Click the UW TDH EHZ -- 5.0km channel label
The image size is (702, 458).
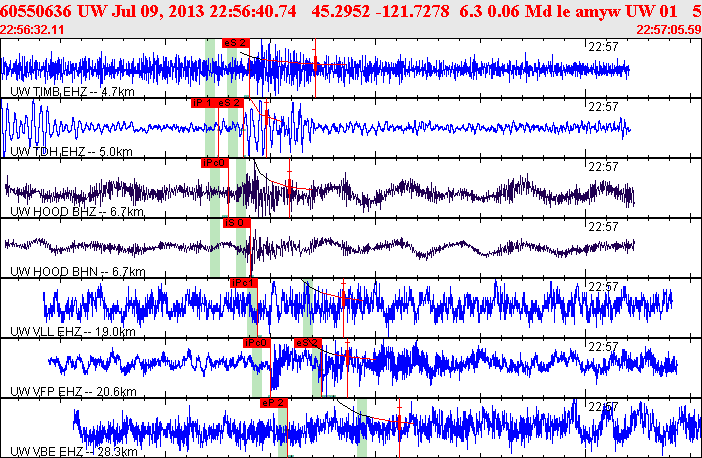click(x=71, y=152)
